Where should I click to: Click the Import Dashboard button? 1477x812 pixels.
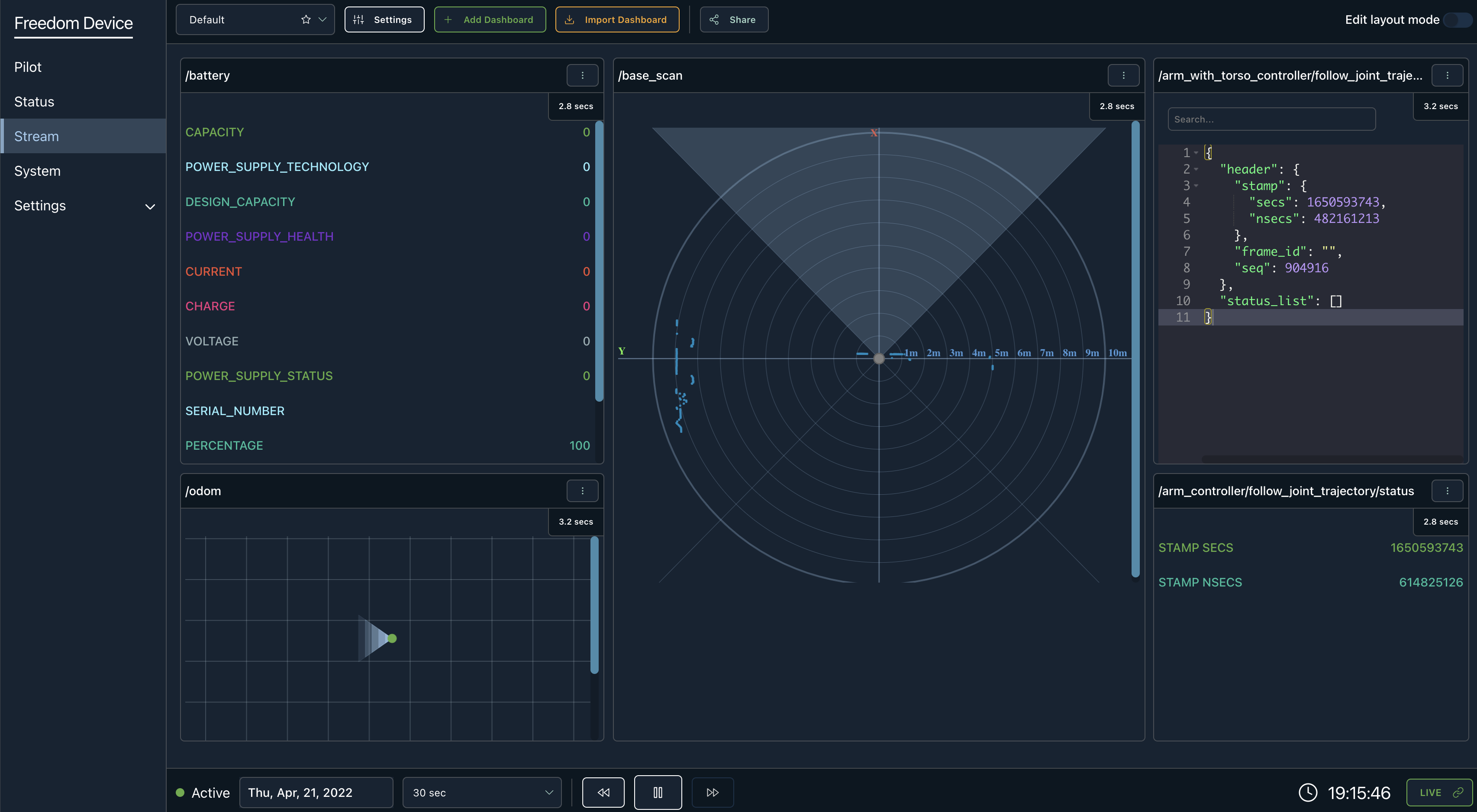[x=617, y=19]
